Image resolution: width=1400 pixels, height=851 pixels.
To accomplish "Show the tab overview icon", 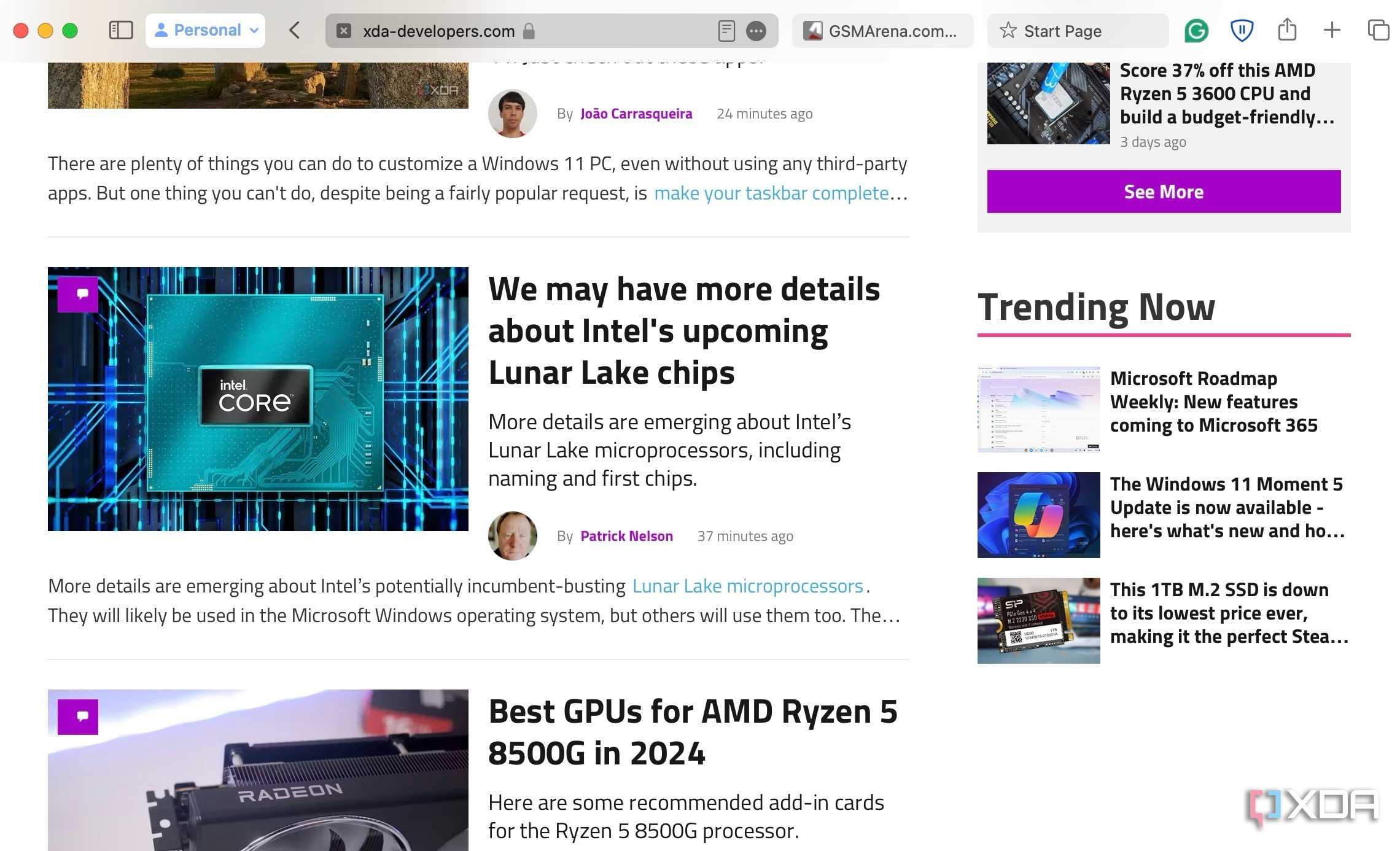I will click(1378, 30).
